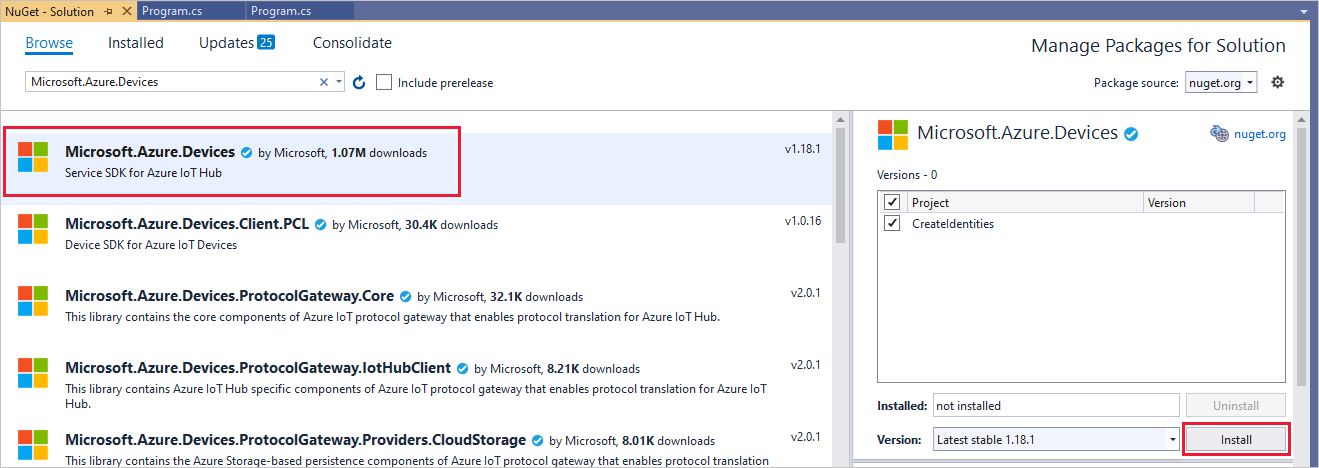Toggle the select-all Project header checkbox
The width and height of the screenshot is (1319, 468).
[x=893, y=202]
